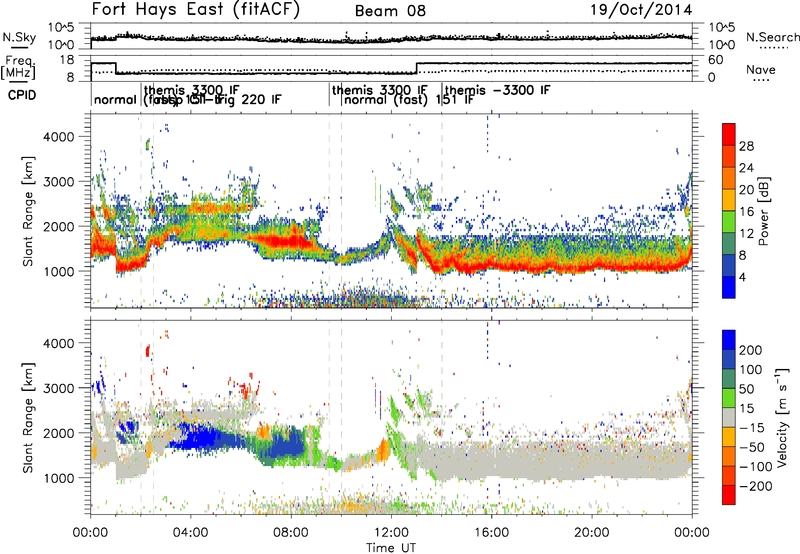The image size is (800, 554).
Task: Click the 'Slant Range [km]' label of velocity panel
Action: [28, 417]
